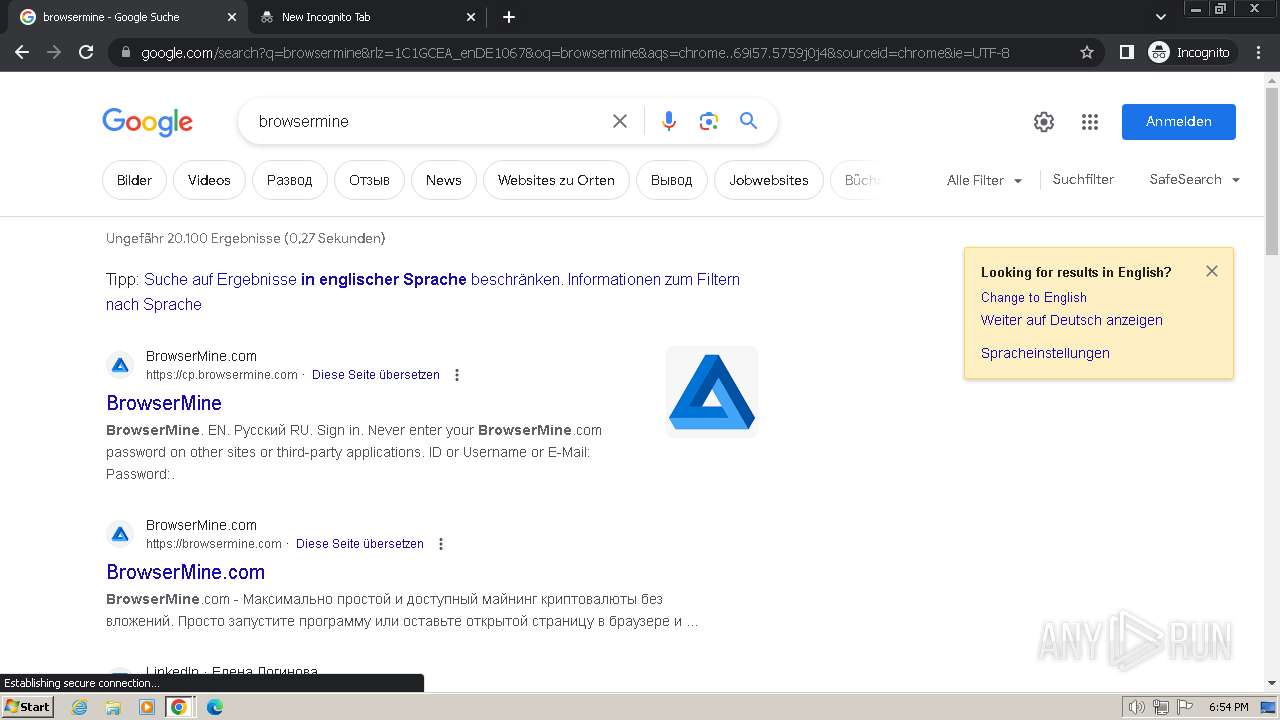
Task: Open the tab search dropdown arrow
Action: (1160, 17)
